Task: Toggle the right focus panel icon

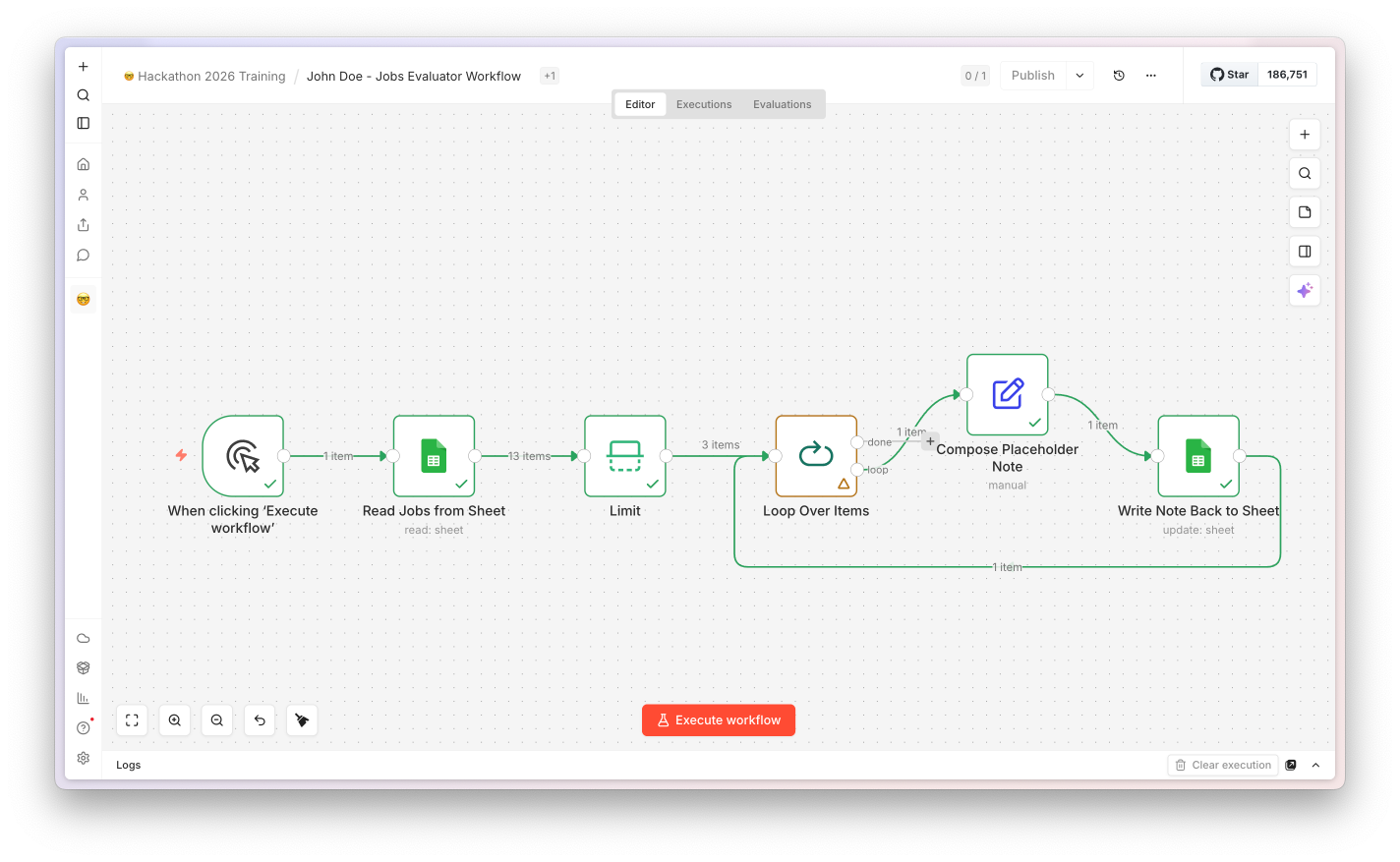Action: [x=1305, y=252]
